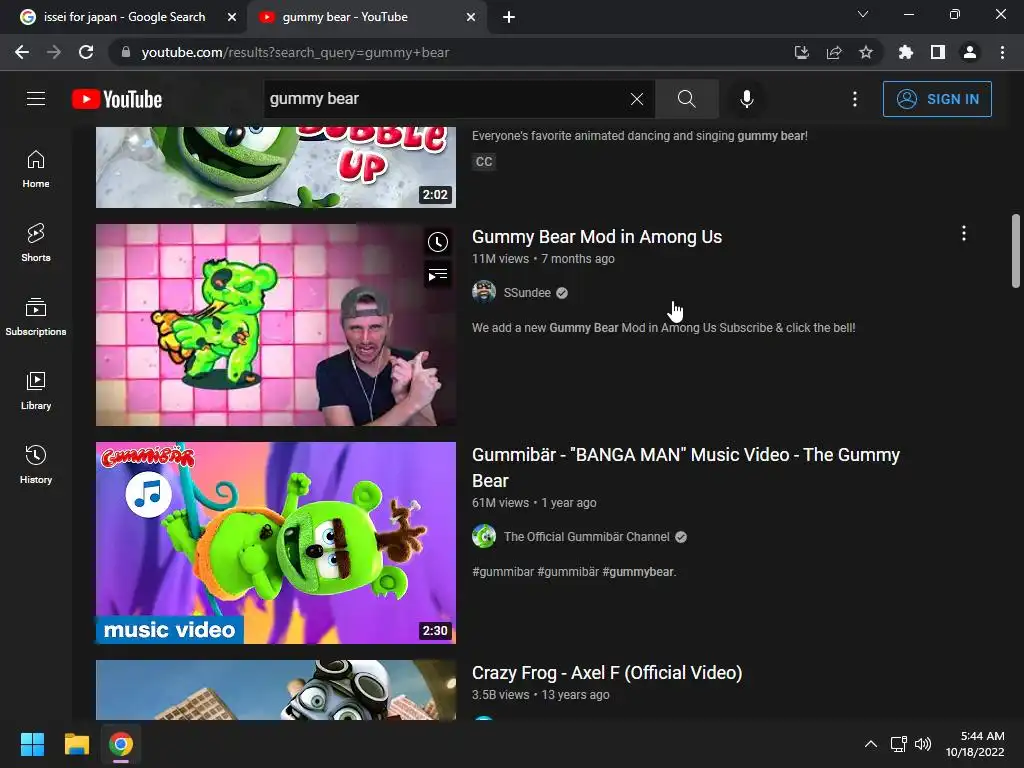The image size is (1024, 768).
Task: Open Crazy Frog Axel F title
Action: pyautogui.click(x=607, y=673)
